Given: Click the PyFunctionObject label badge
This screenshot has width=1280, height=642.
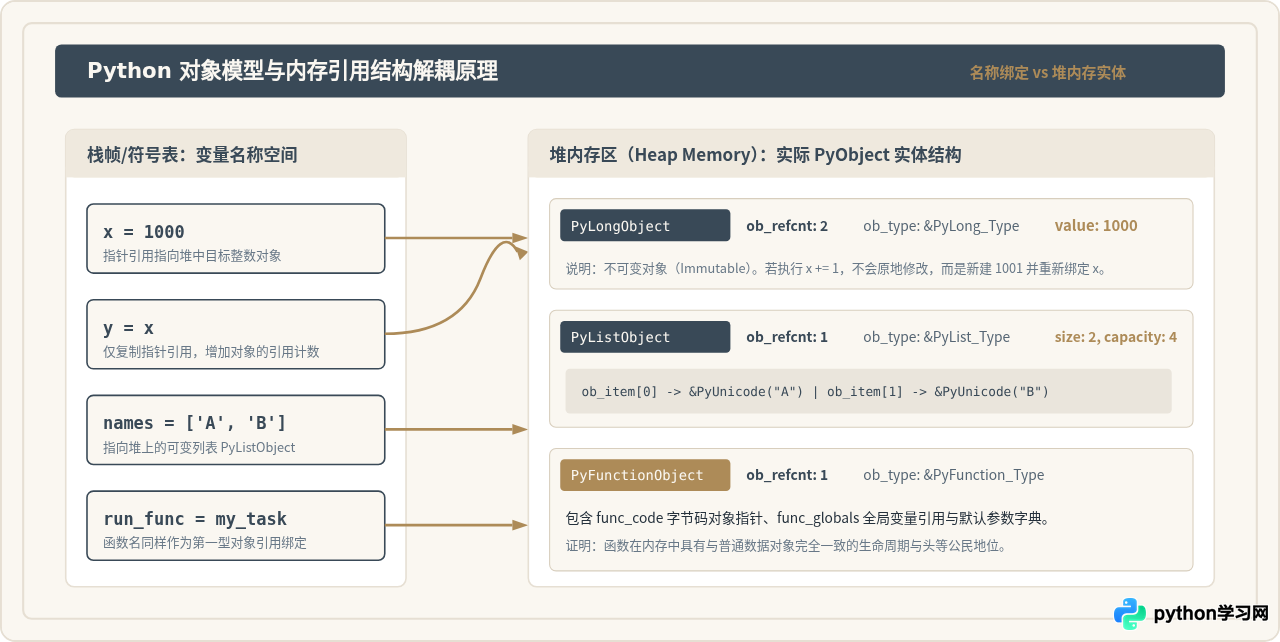Looking at the screenshot, I should [645, 475].
